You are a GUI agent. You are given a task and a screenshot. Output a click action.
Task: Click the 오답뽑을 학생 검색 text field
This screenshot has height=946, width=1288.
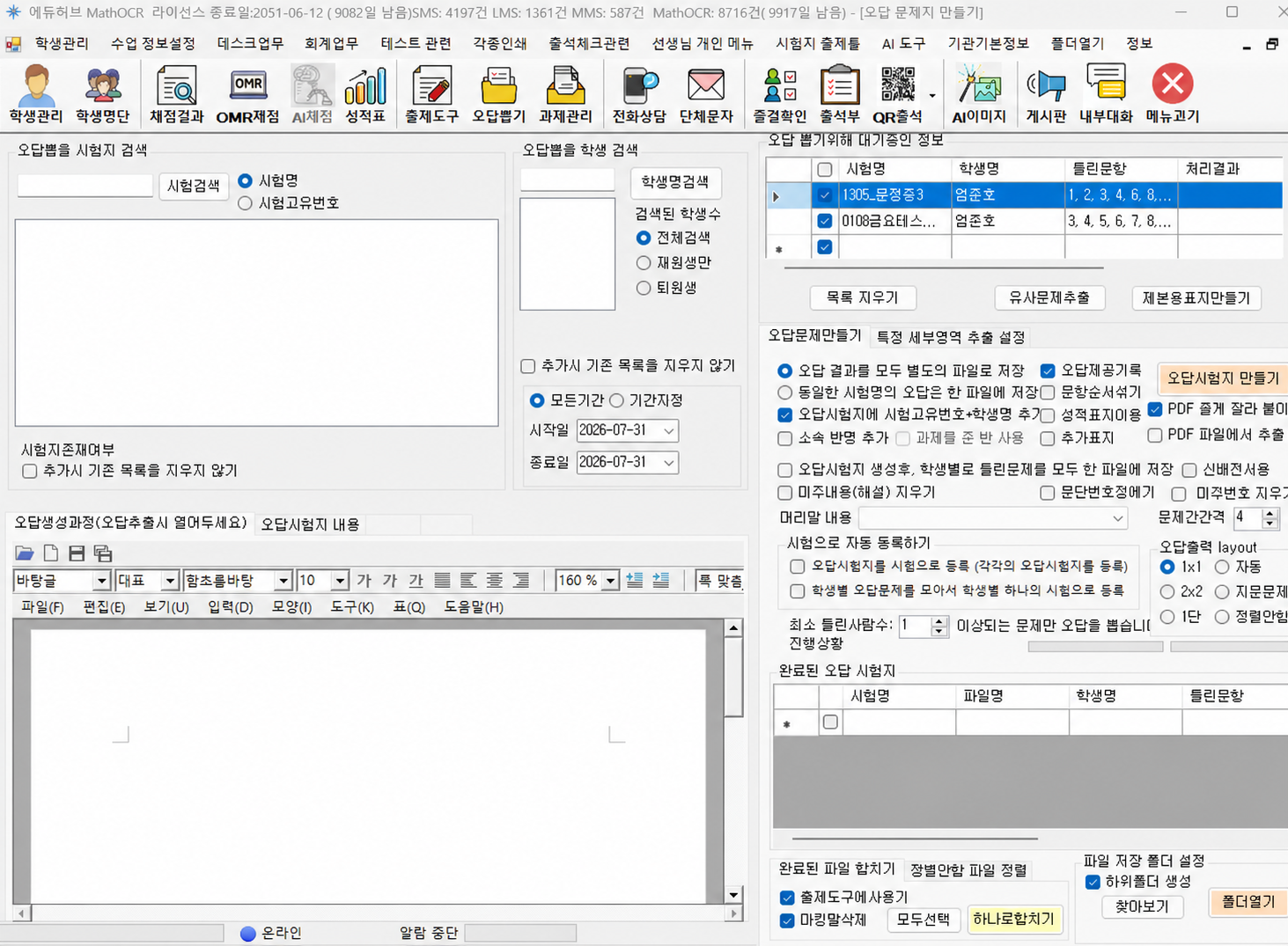[x=568, y=180]
